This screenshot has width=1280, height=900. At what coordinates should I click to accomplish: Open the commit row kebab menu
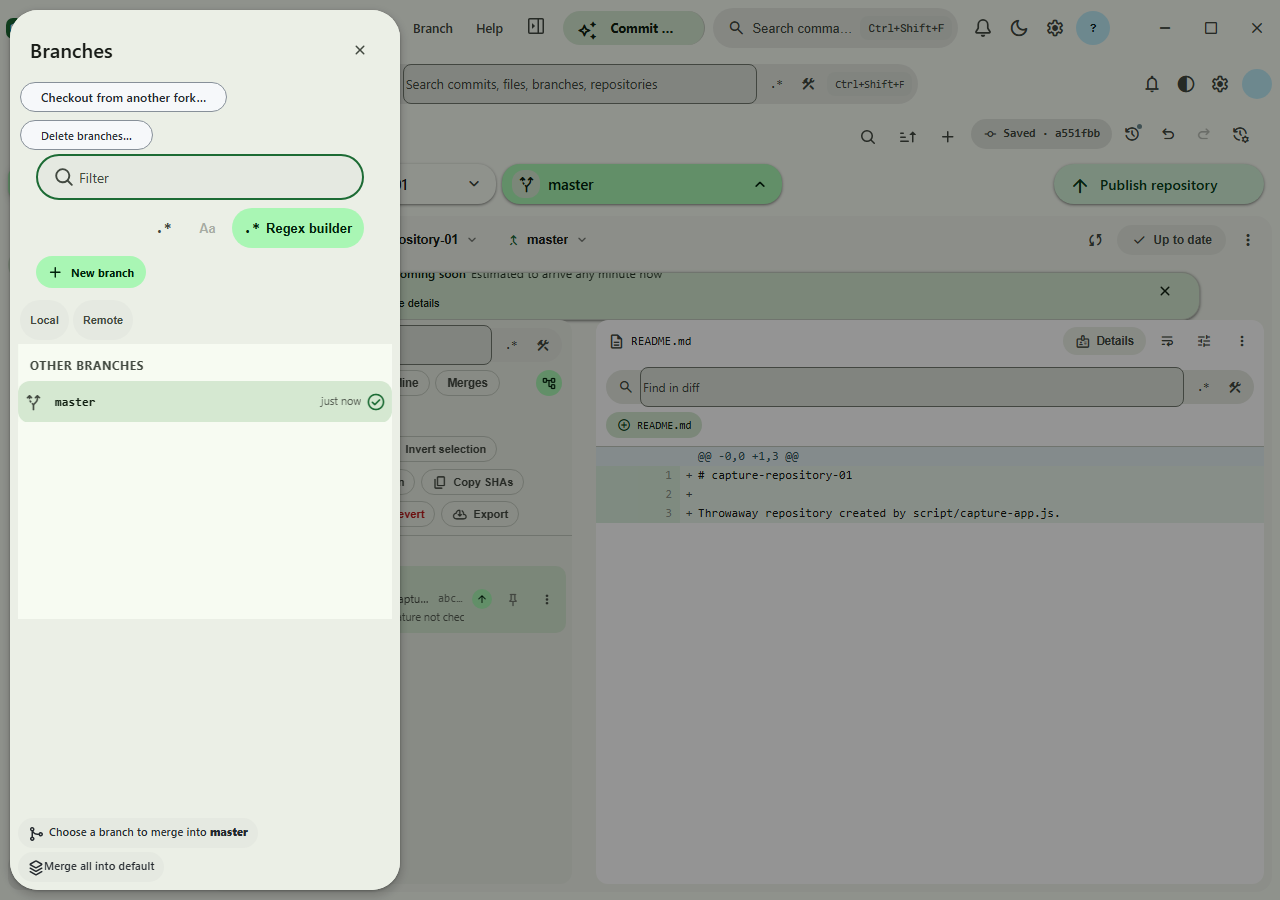coord(546,599)
